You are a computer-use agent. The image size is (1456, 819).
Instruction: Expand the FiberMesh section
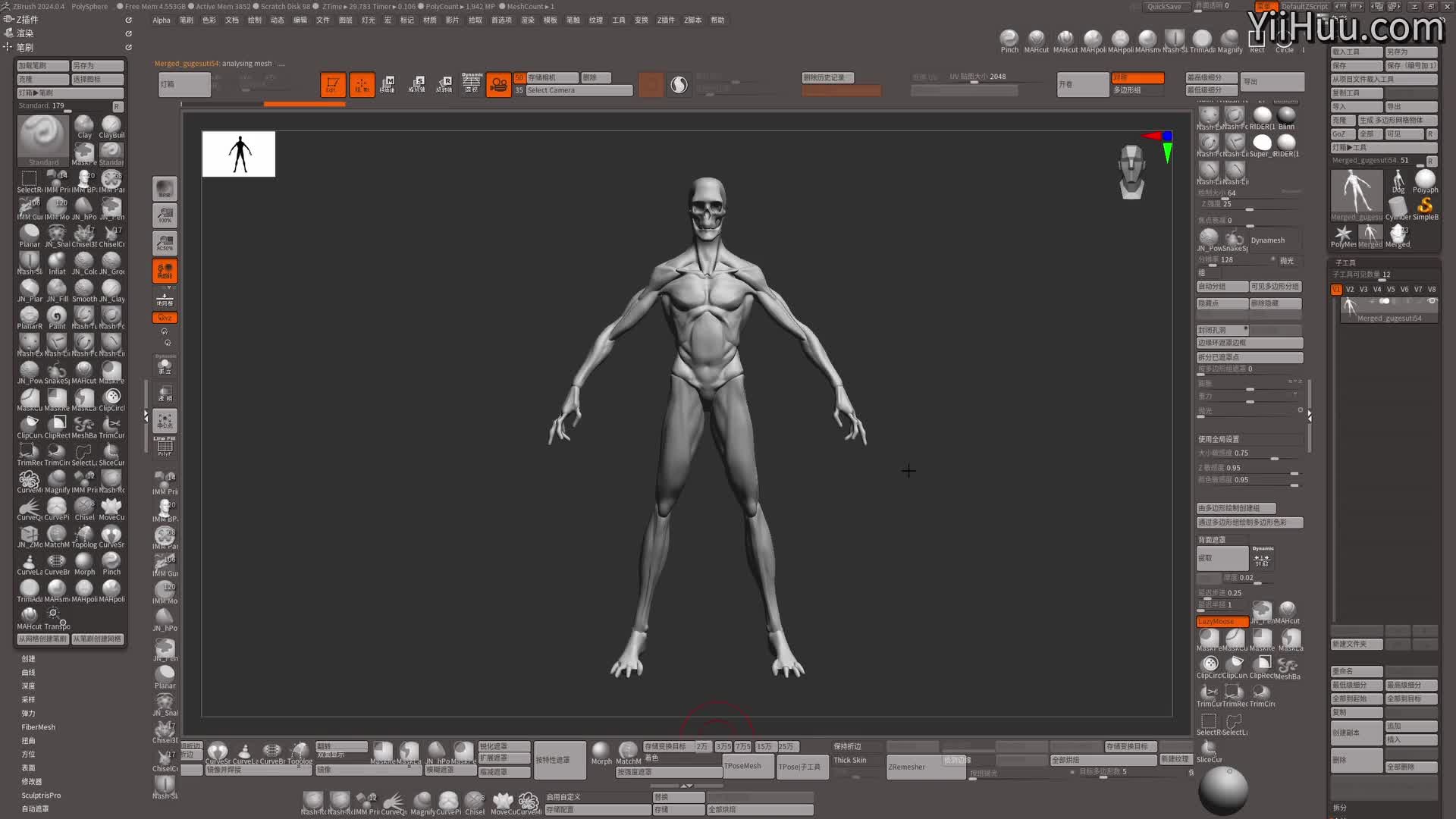coord(38,727)
